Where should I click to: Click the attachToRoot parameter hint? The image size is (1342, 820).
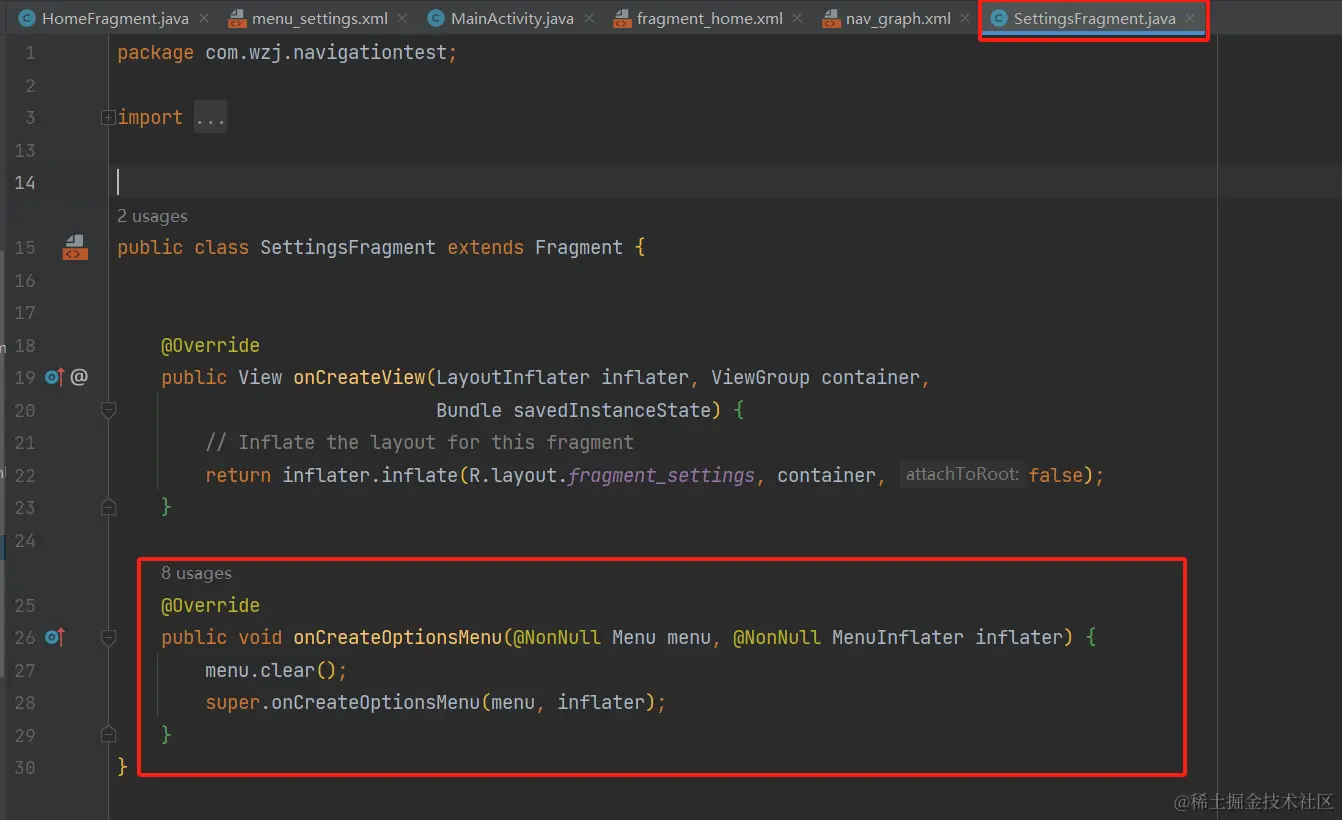pyautogui.click(x=962, y=475)
